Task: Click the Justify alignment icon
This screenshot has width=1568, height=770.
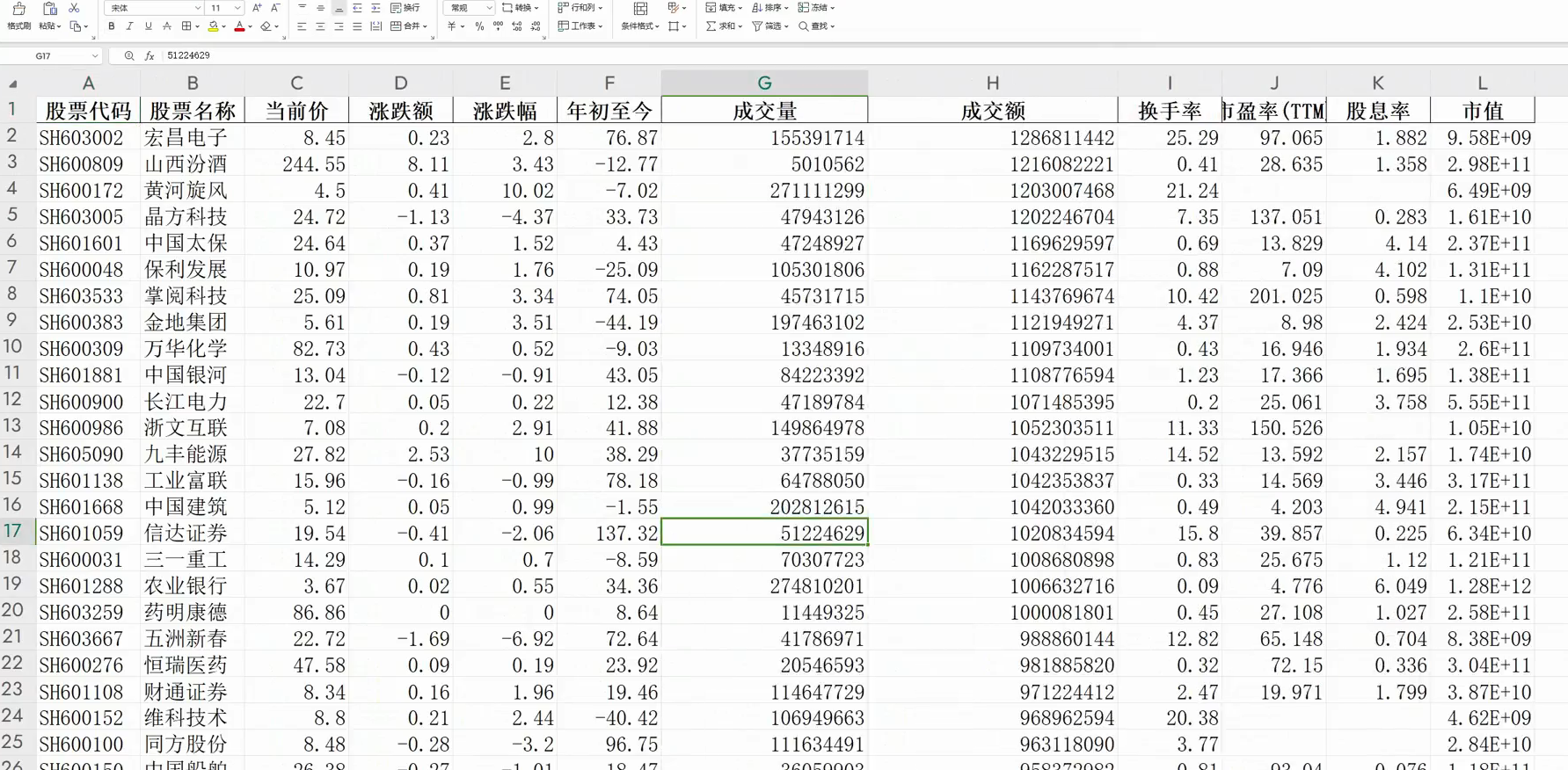Action: [x=357, y=26]
